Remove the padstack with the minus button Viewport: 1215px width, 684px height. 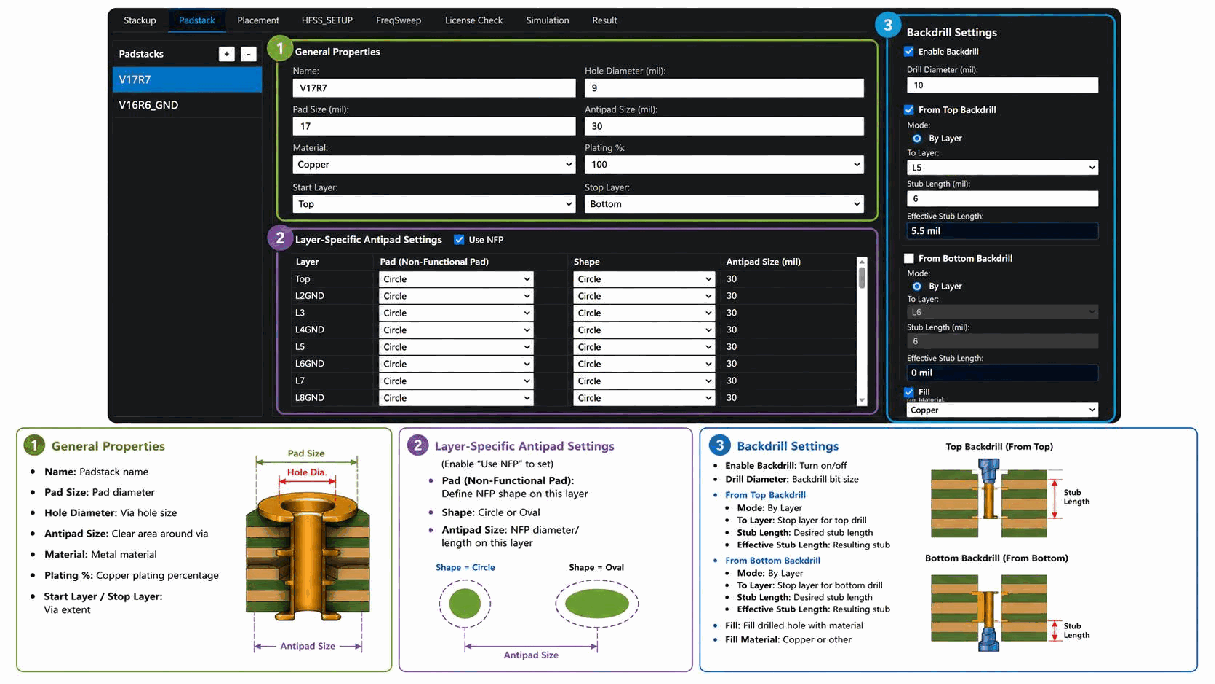(x=249, y=54)
